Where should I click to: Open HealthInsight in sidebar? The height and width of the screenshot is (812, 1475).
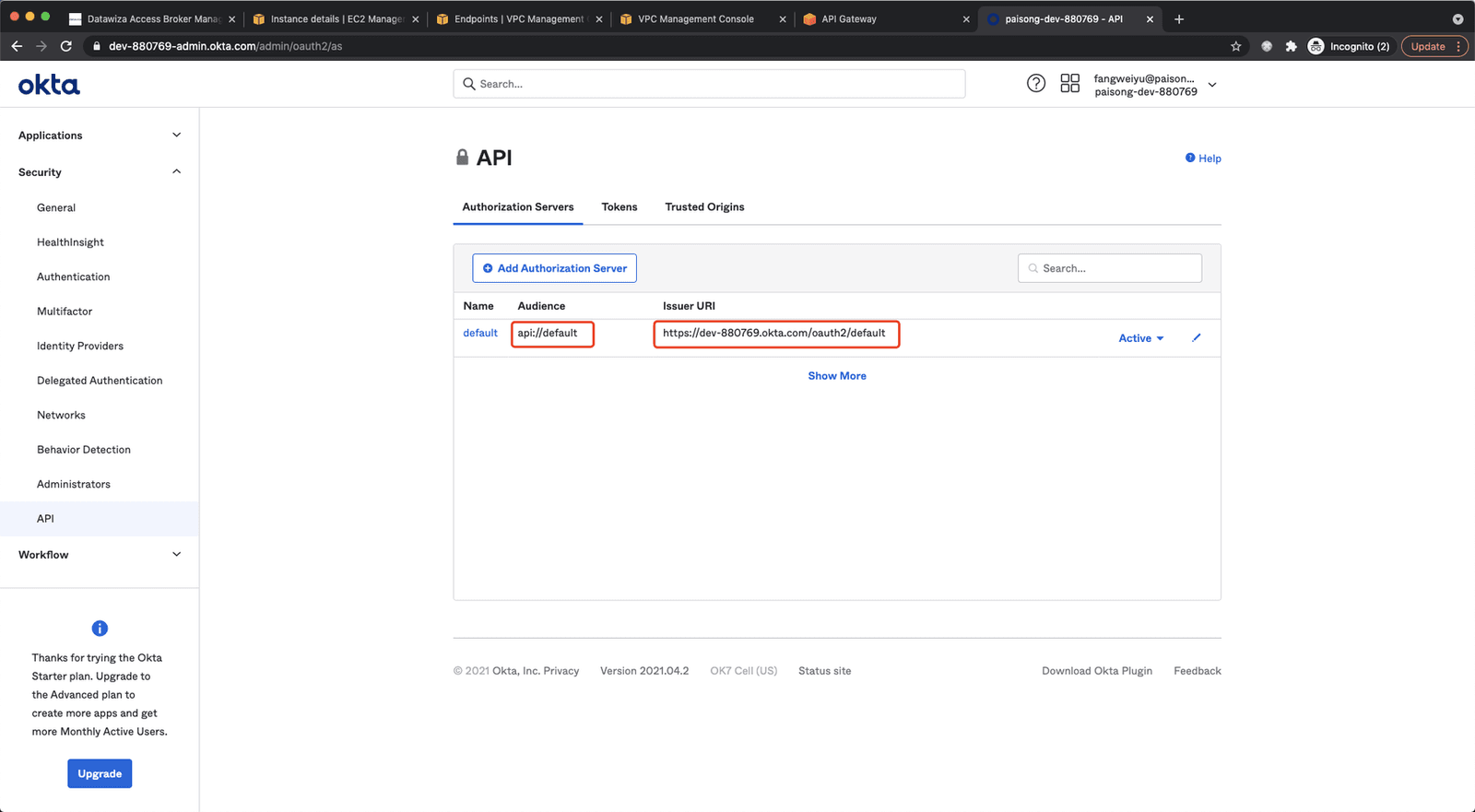[70, 242]
